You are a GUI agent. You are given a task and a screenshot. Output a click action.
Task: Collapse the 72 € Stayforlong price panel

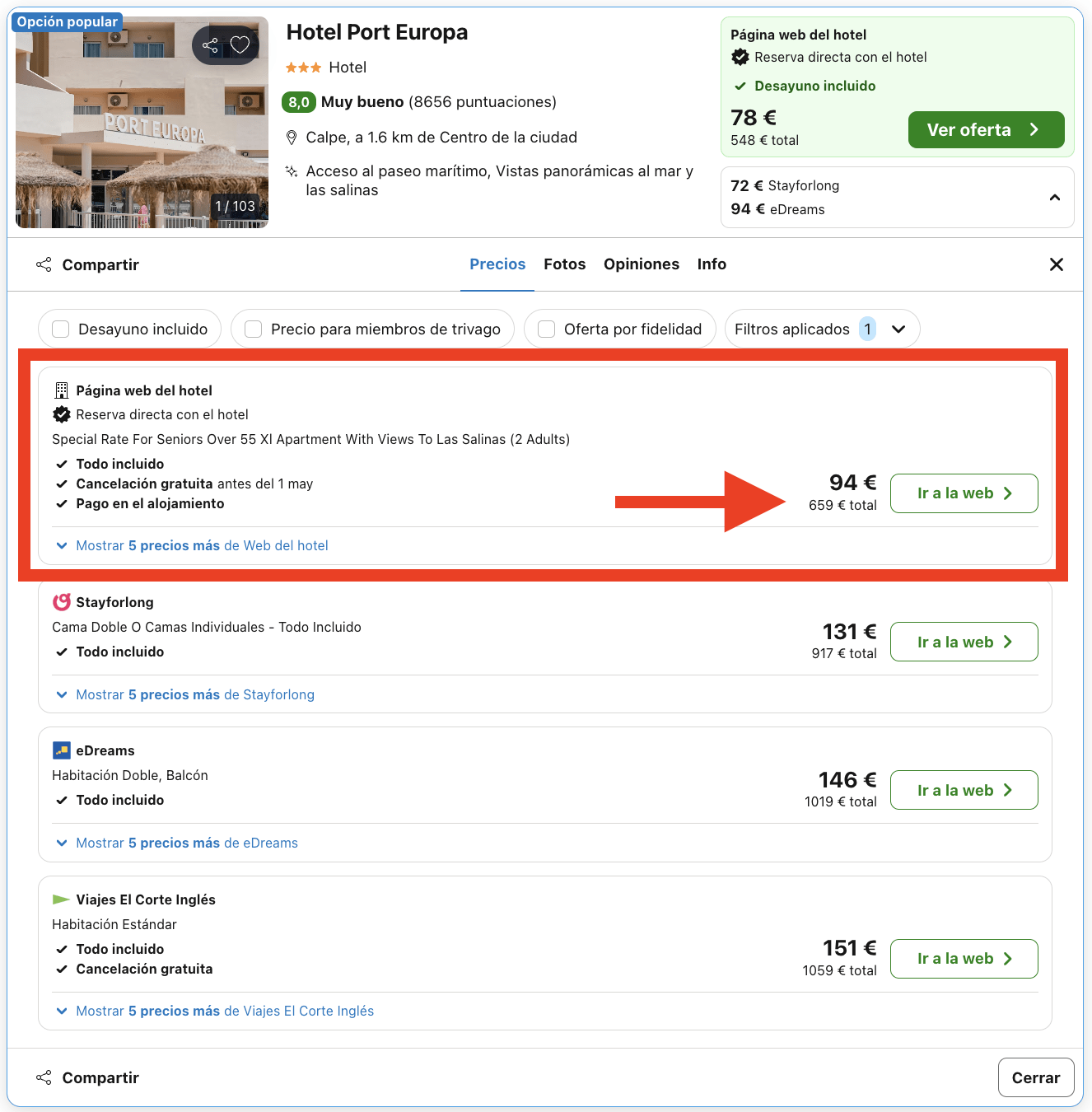click(x=1055, y=197)
